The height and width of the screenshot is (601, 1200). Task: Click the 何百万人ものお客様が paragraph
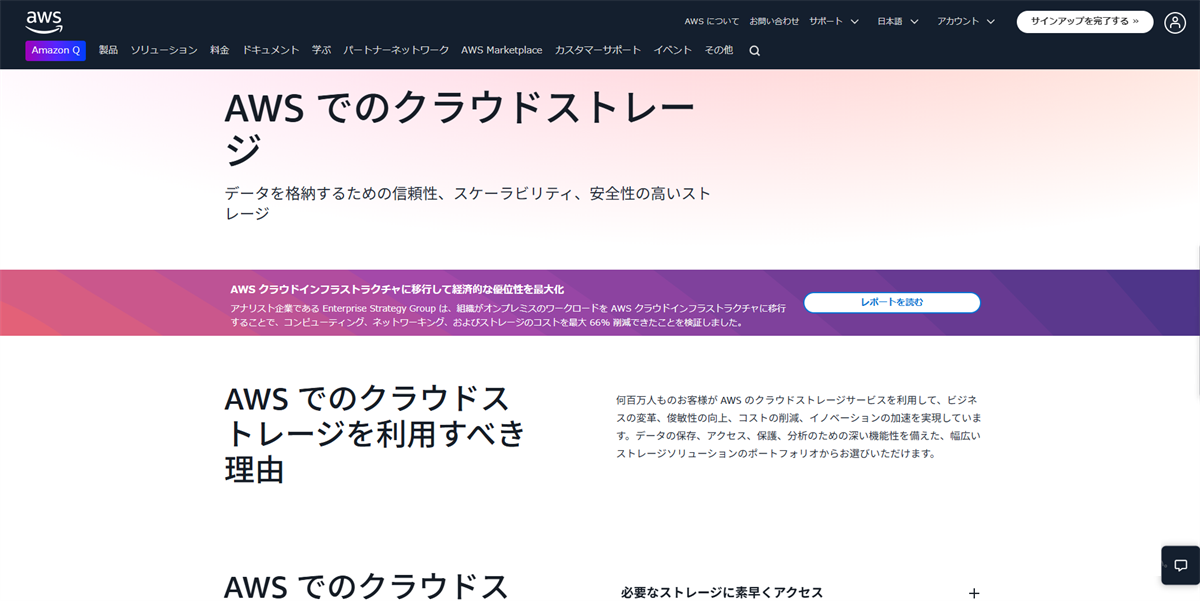798,426
